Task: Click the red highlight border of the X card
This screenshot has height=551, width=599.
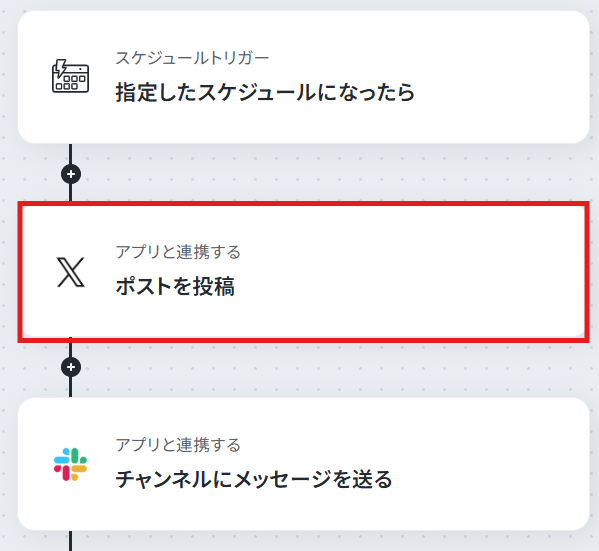Action: [x=304, y=204]
